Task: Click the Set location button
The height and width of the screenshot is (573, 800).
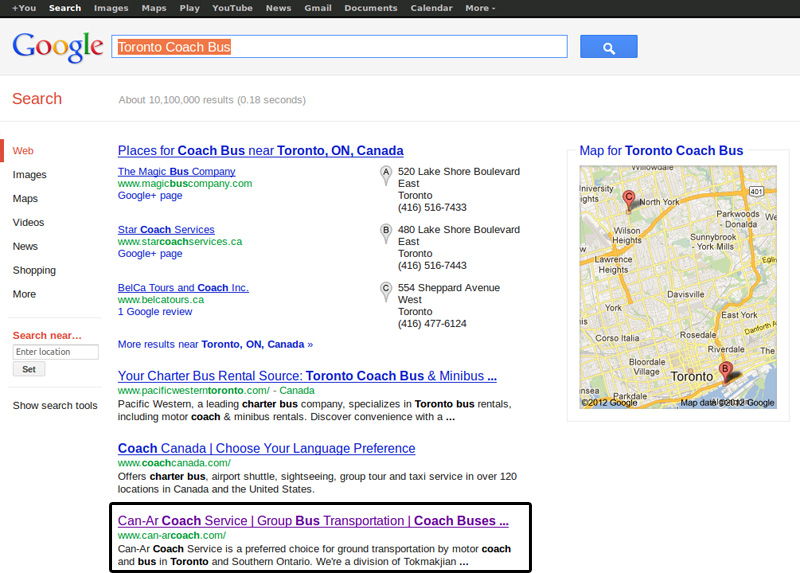Action: pyautogui.click(x=29, y=369)
